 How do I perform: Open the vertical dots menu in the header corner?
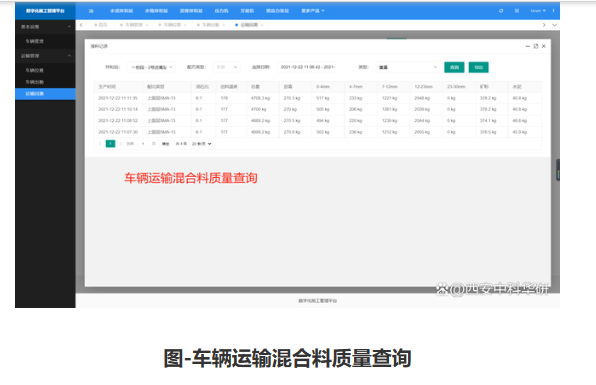(553, 11)
